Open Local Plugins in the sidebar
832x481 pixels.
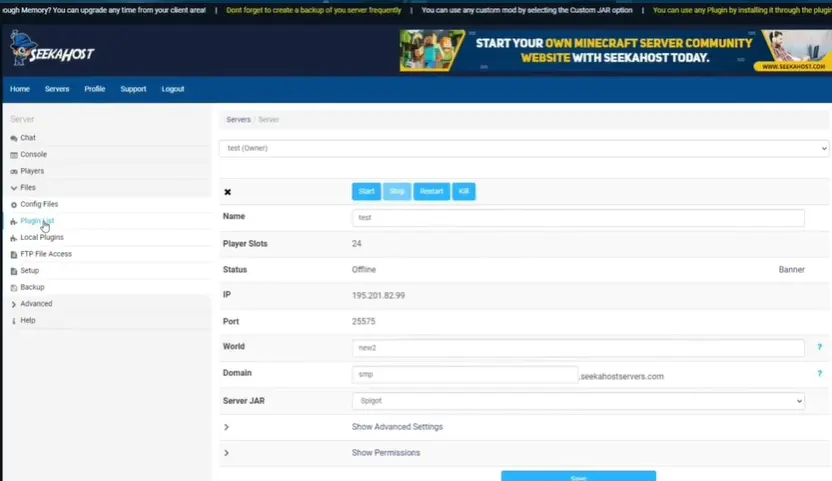point(42,237)
